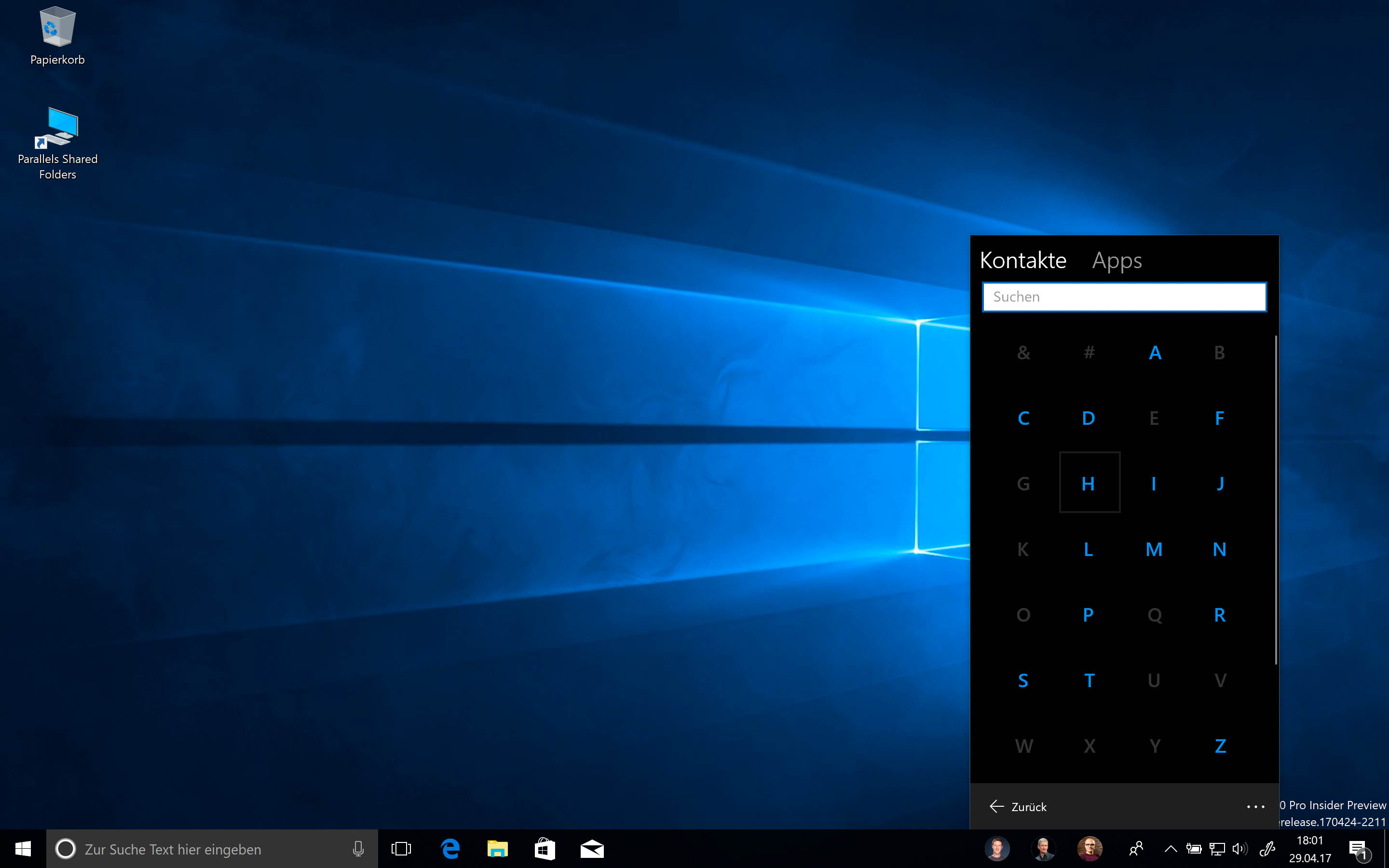Image resolution: width=1389 pixels, height=868 pixels.
Task: Open Action Center notifications icon
Action: pos(1359,850)
